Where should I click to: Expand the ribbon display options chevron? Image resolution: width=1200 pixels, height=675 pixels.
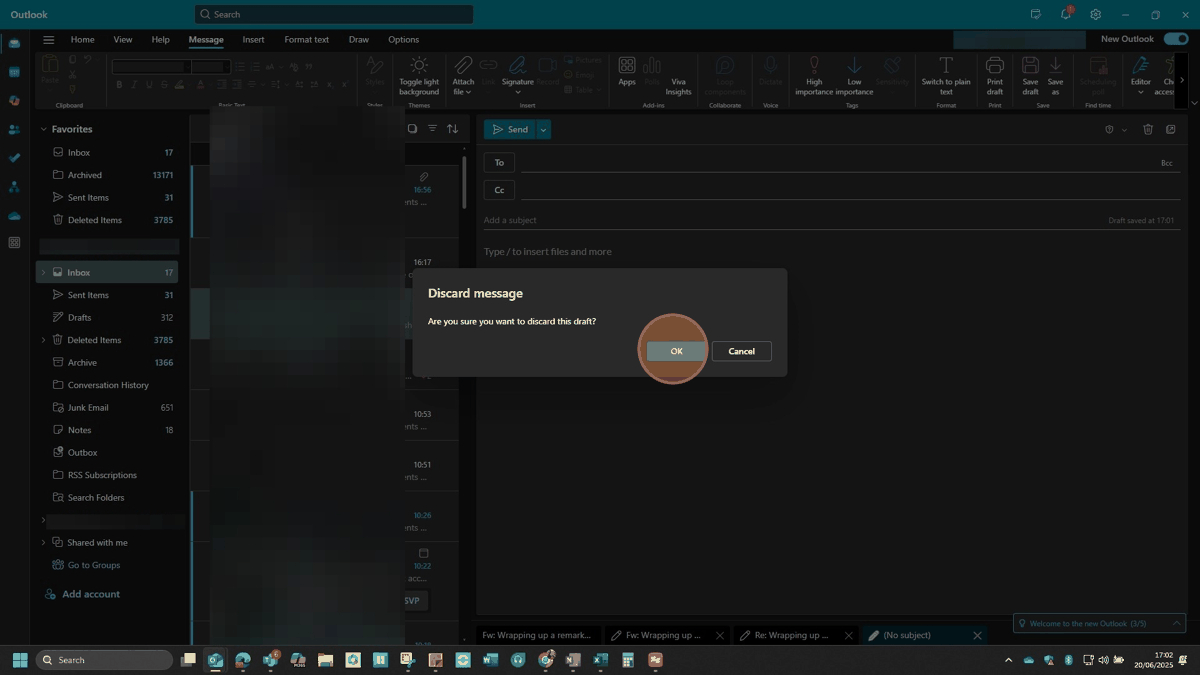1193,102
